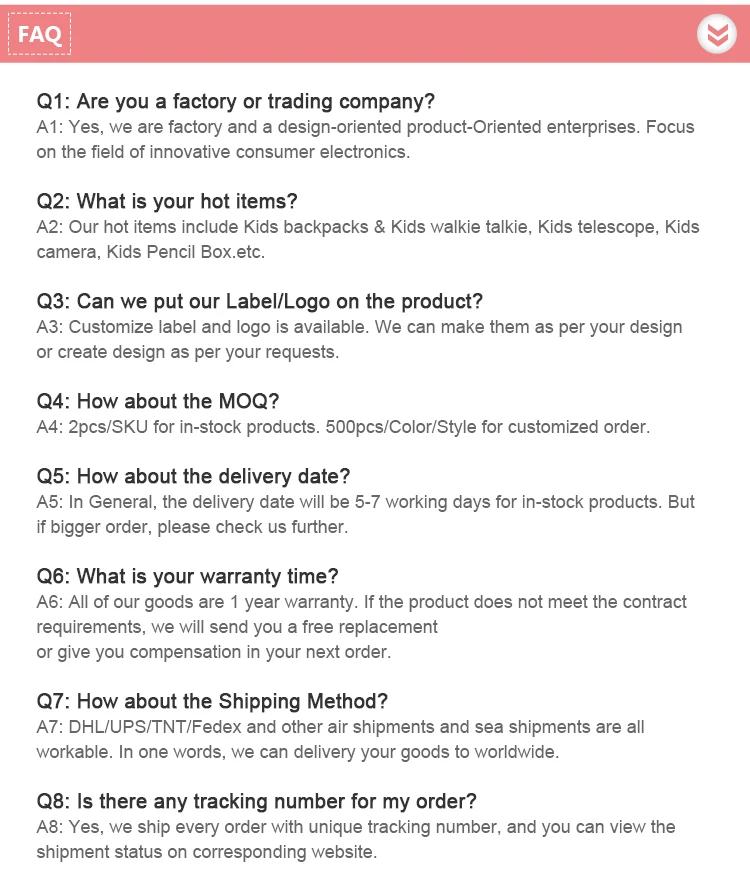Click the line 'or give you compensation' text
Image resolution: width=750 pixels, height=886 pixels.
point(214,652)
